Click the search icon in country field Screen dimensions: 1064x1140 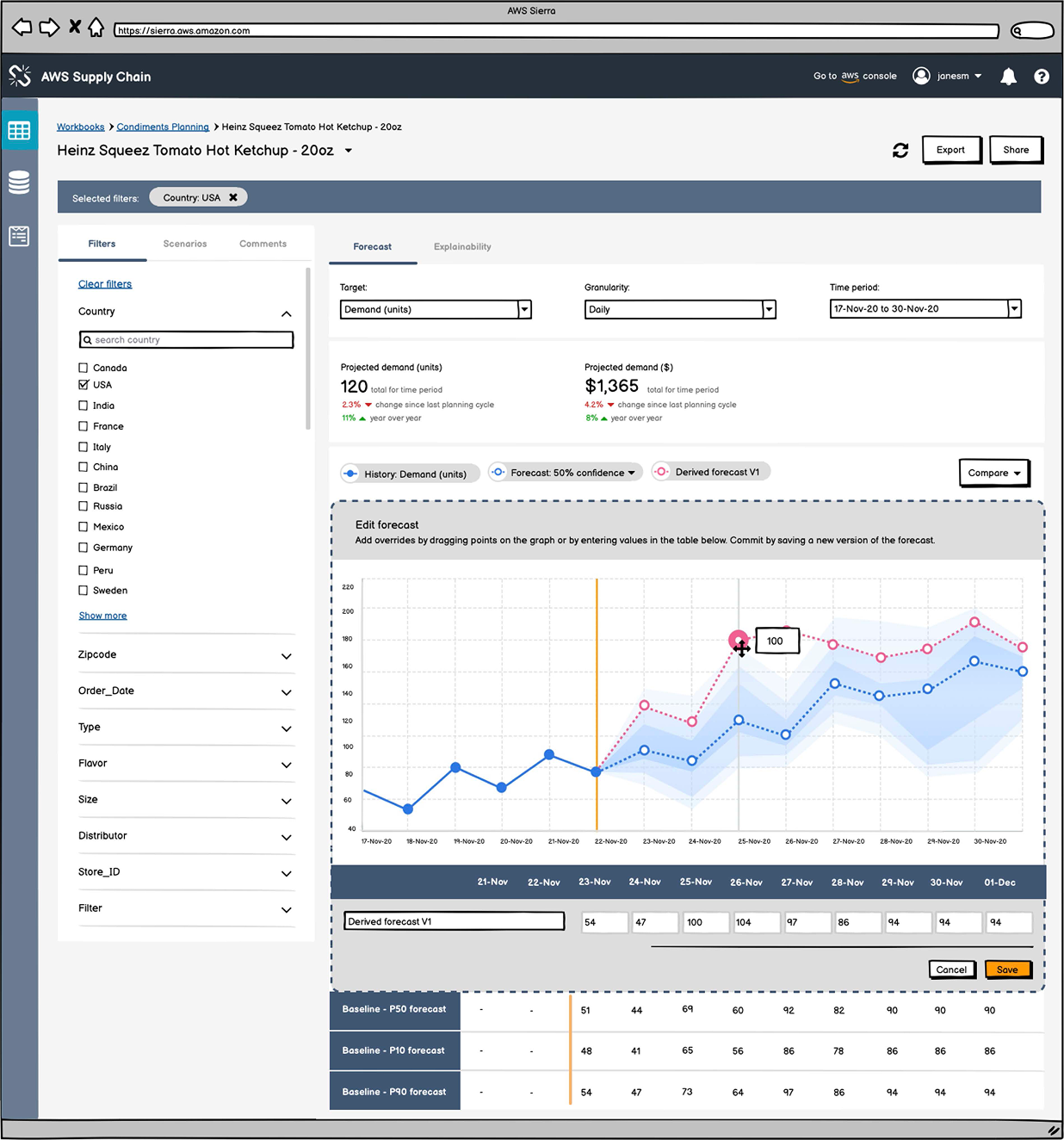[x=88, y=340]
